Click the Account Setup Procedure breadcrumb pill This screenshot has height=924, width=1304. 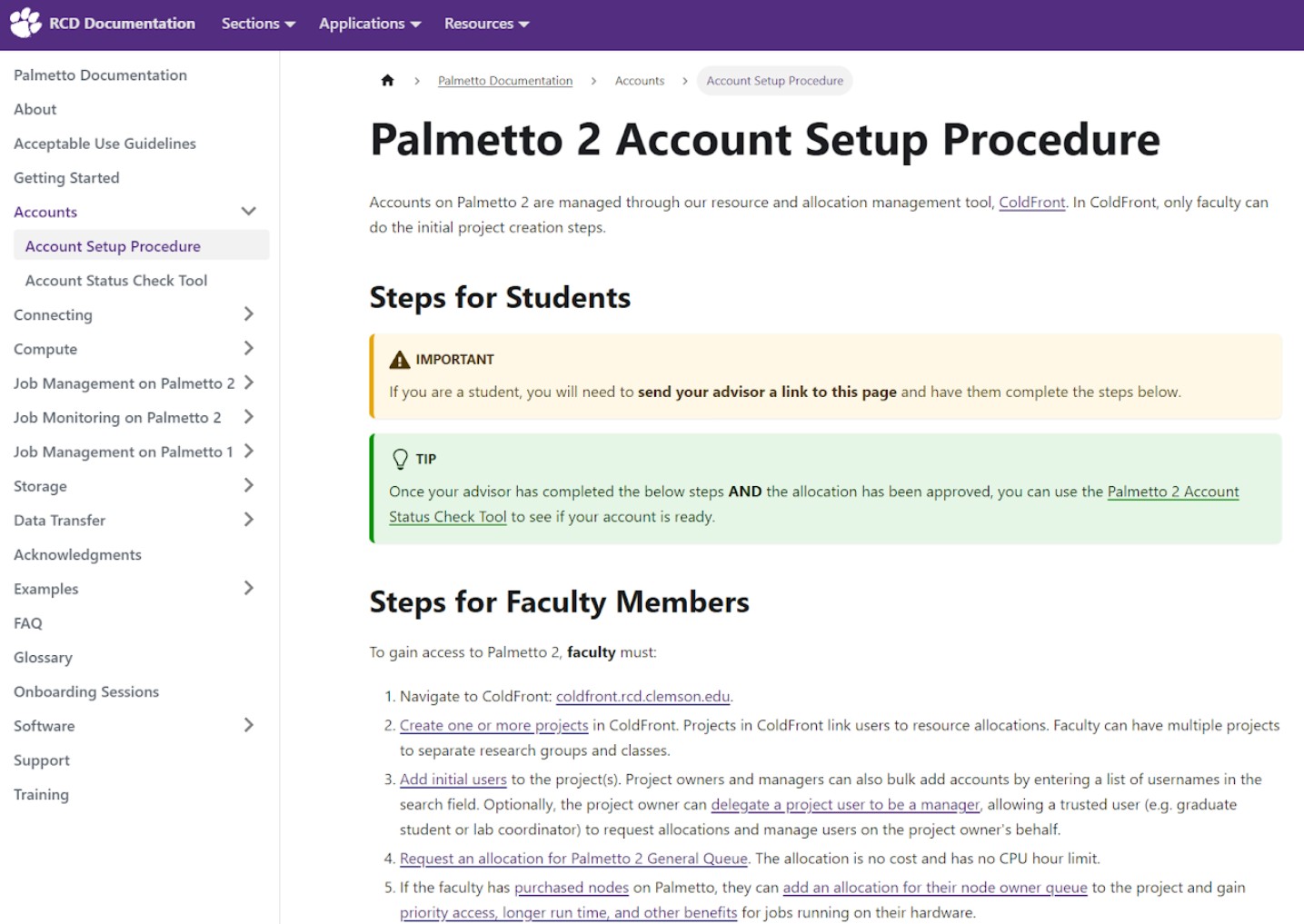[774, 80]
